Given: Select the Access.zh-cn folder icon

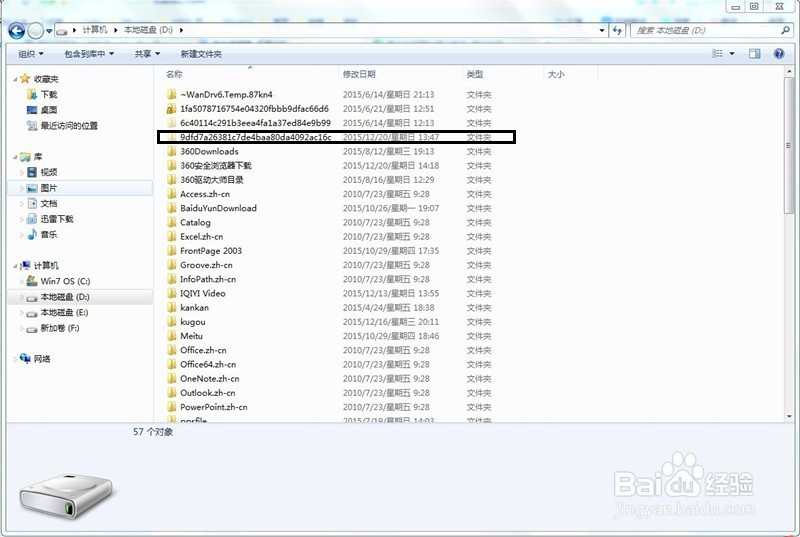Looking at the screenshot, I should (171, 194).
